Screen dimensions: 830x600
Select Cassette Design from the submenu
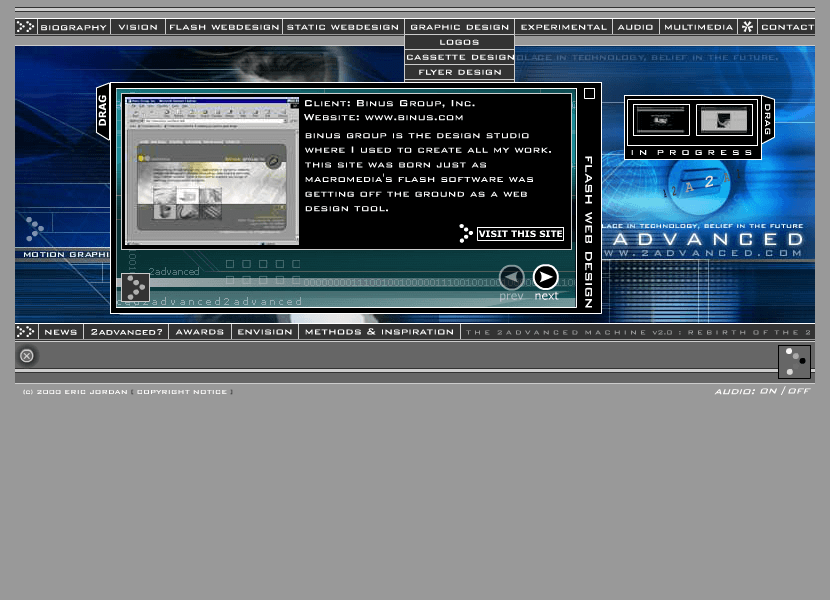(x=459, y=57)
